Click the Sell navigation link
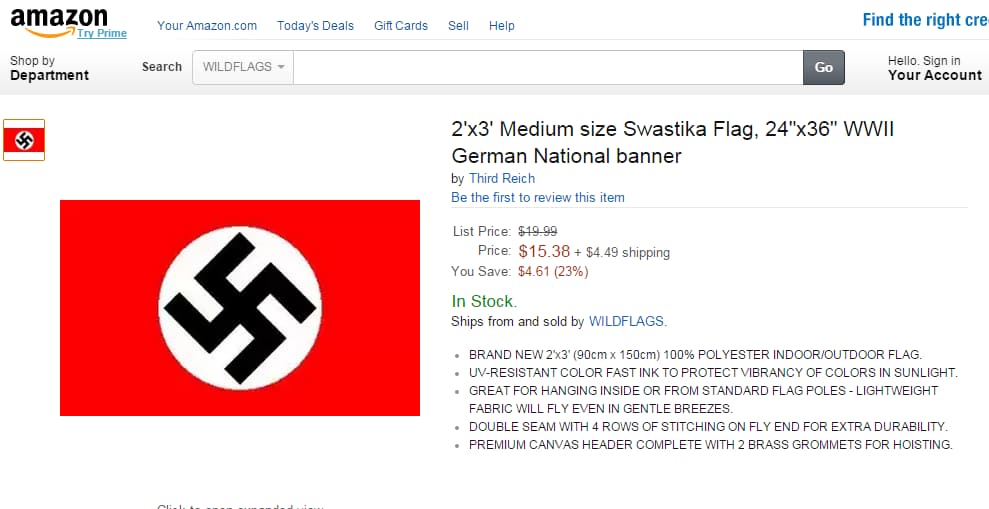The width and height of the screenshot is (989, 509). [x=458, y=26]
